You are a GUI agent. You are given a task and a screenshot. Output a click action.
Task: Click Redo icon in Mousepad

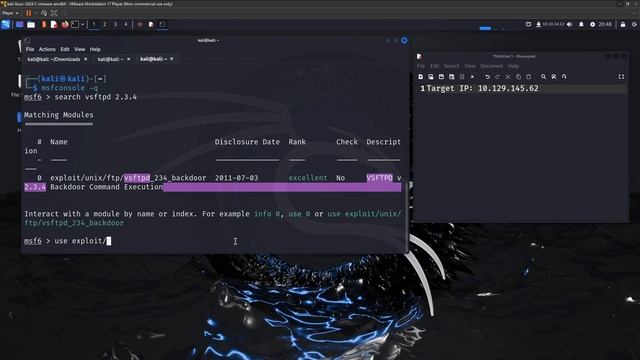click(x=498, y=77)
